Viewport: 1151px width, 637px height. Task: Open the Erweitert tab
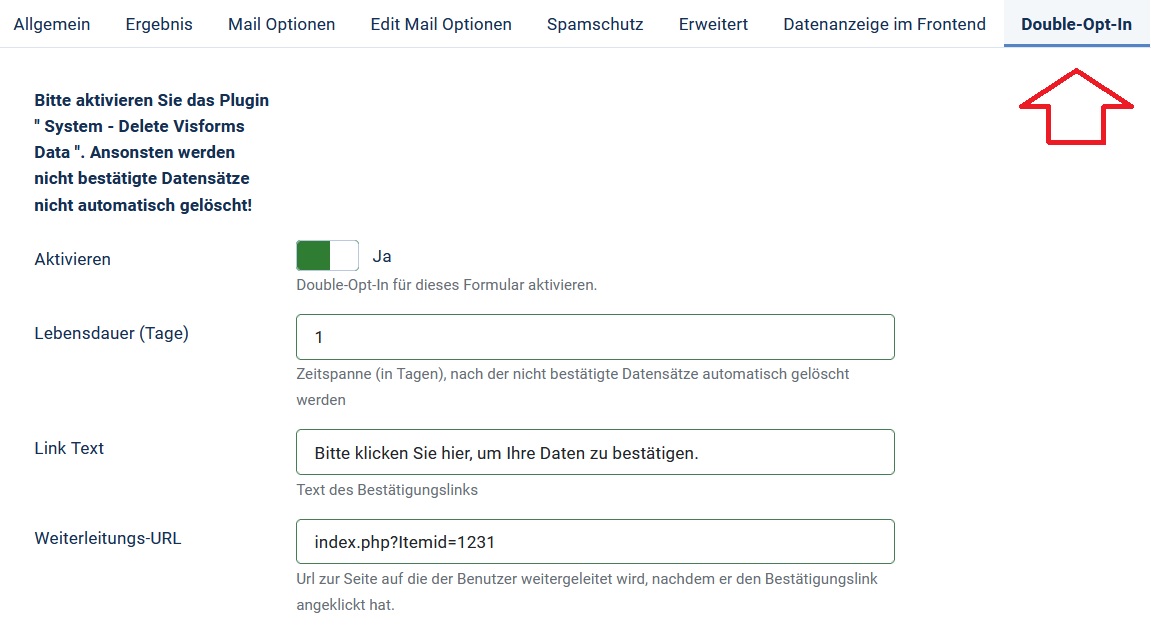(713, 23)
